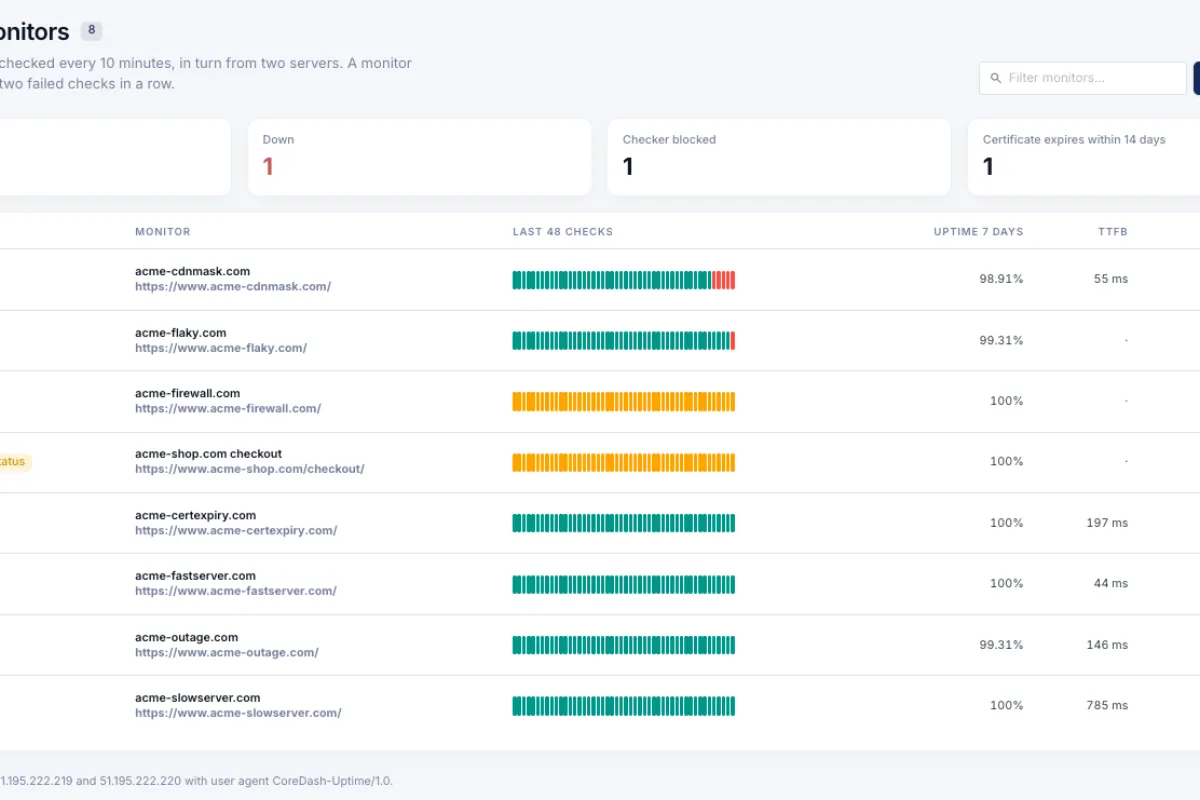Open the acme-firewall.com monitor

pos(188,393)
